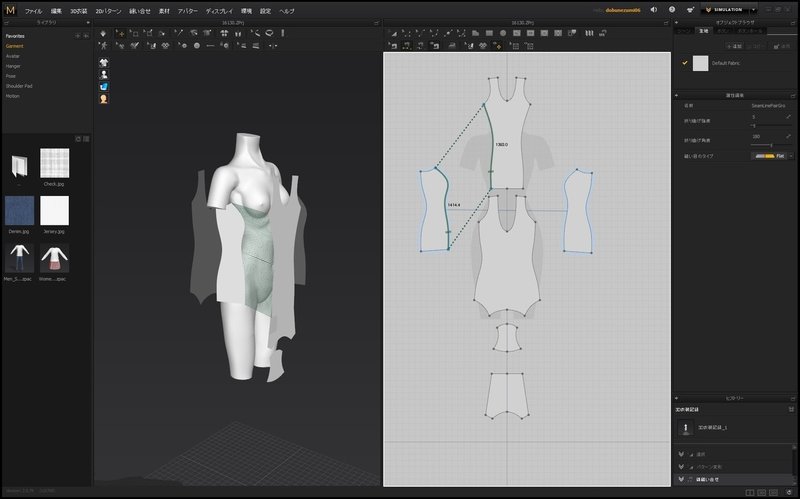The width and height of the screenshot is (800, 499).
Task: Select the Avatar library category
Action: (13, 56)
